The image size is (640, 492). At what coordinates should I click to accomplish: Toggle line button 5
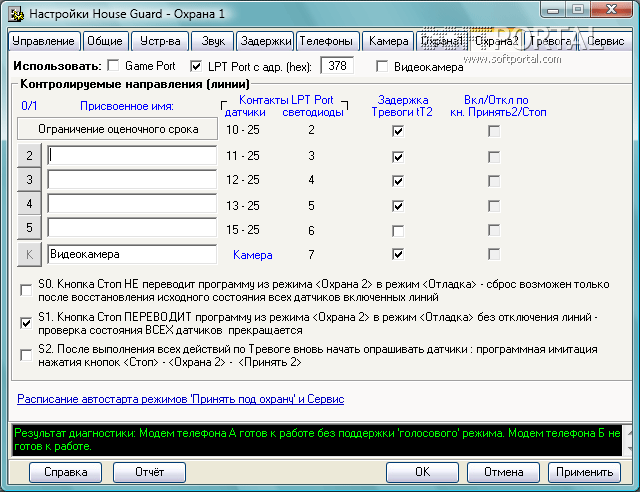(x=29, y=227)
